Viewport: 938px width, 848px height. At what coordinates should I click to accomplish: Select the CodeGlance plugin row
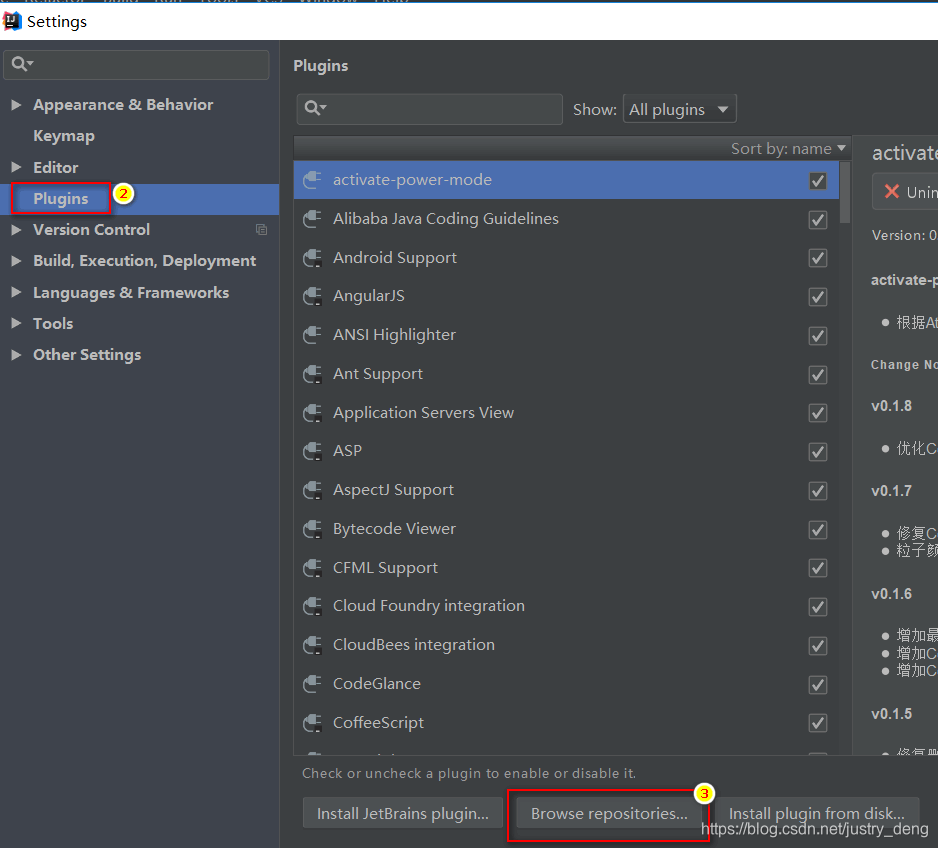point(566,684)
